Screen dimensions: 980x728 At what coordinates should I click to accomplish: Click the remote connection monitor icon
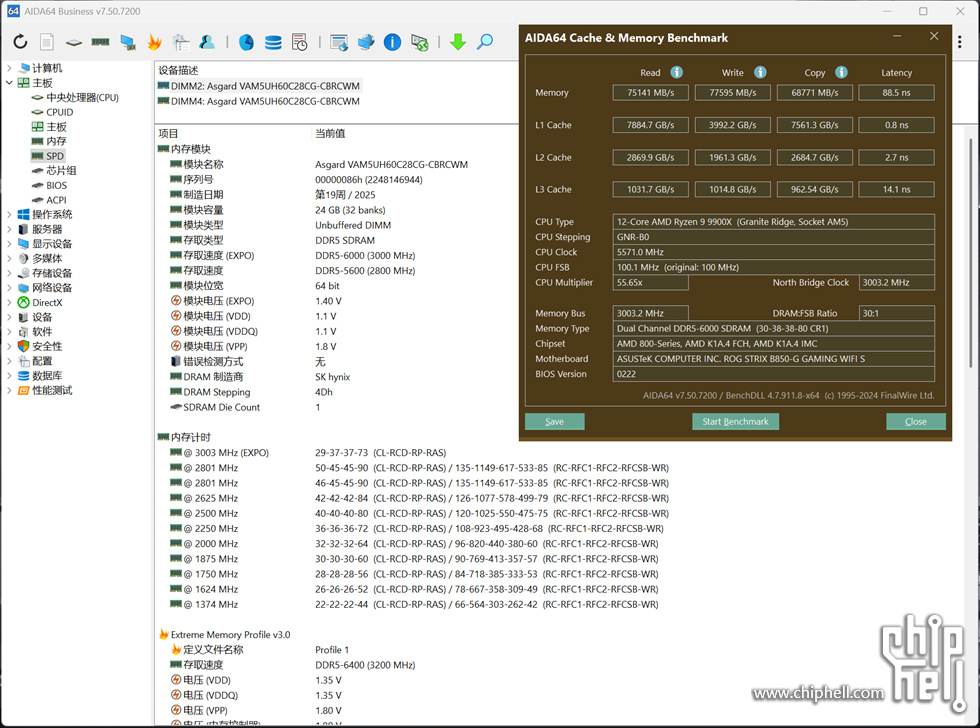419,42
